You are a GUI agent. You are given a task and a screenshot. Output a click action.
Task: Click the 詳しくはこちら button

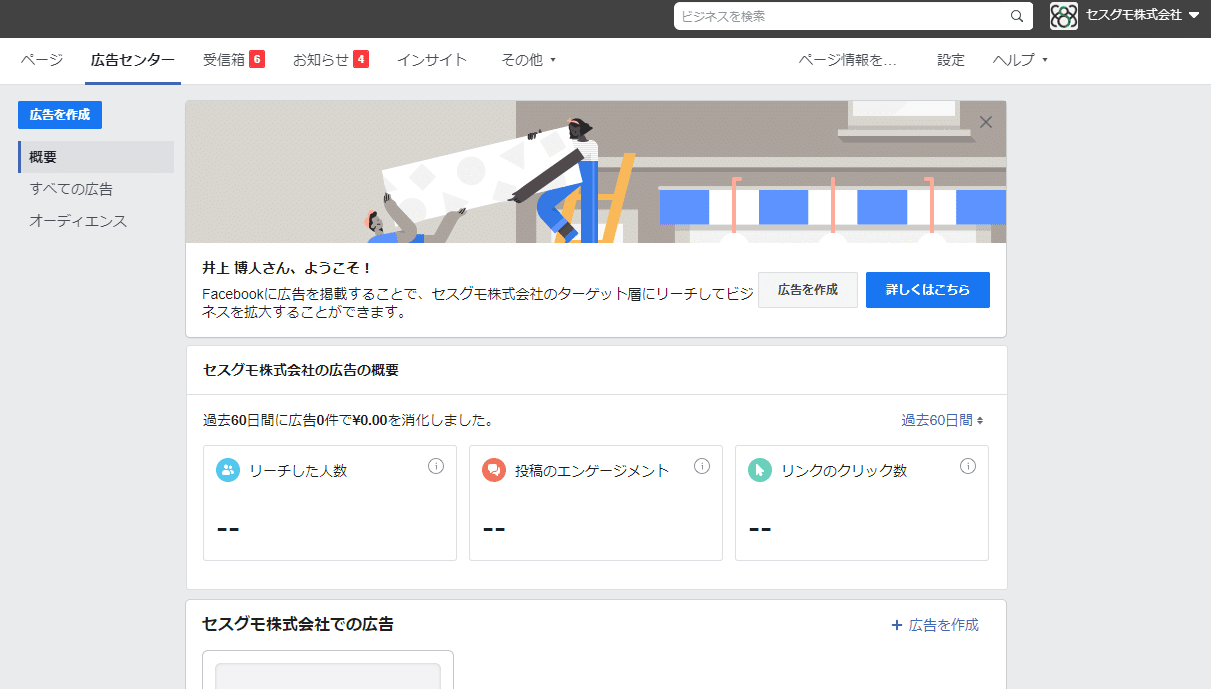(x=928, y=290)
